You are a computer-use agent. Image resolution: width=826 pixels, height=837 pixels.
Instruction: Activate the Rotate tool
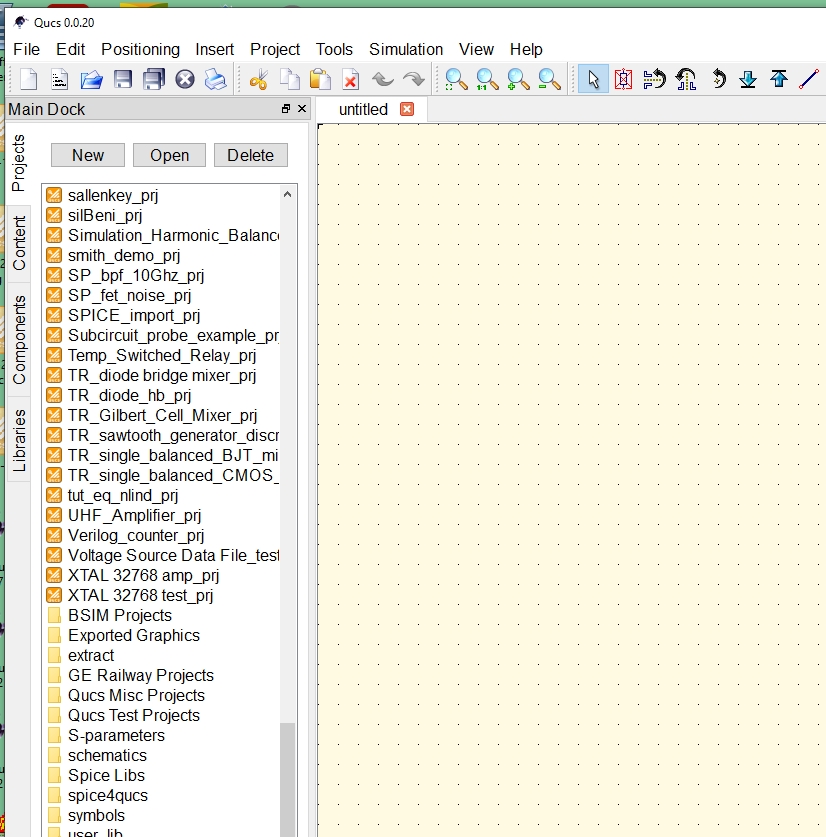[717, 79]
